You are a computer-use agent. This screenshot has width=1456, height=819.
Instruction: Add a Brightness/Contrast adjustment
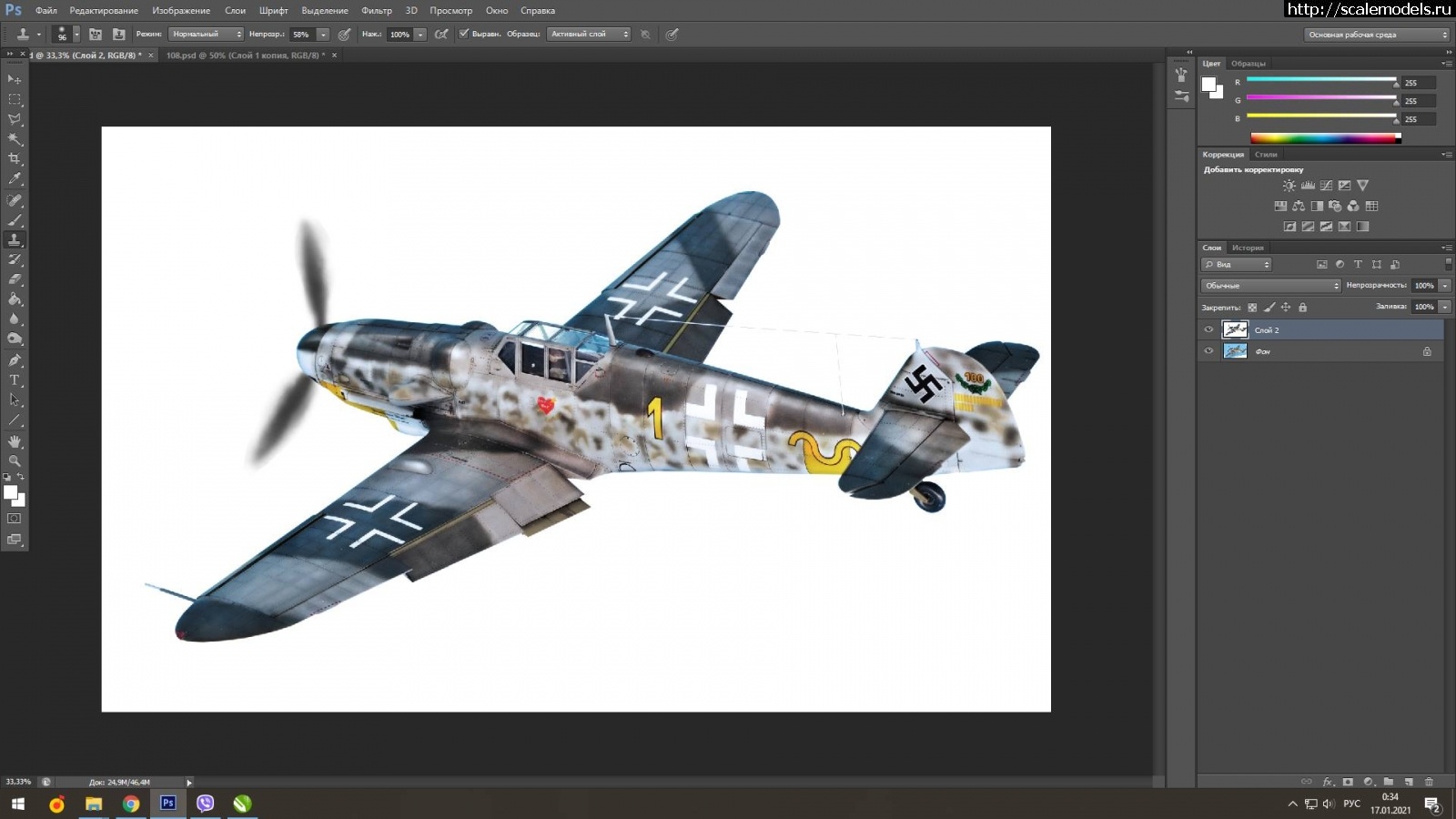(x=1289, y=186)
